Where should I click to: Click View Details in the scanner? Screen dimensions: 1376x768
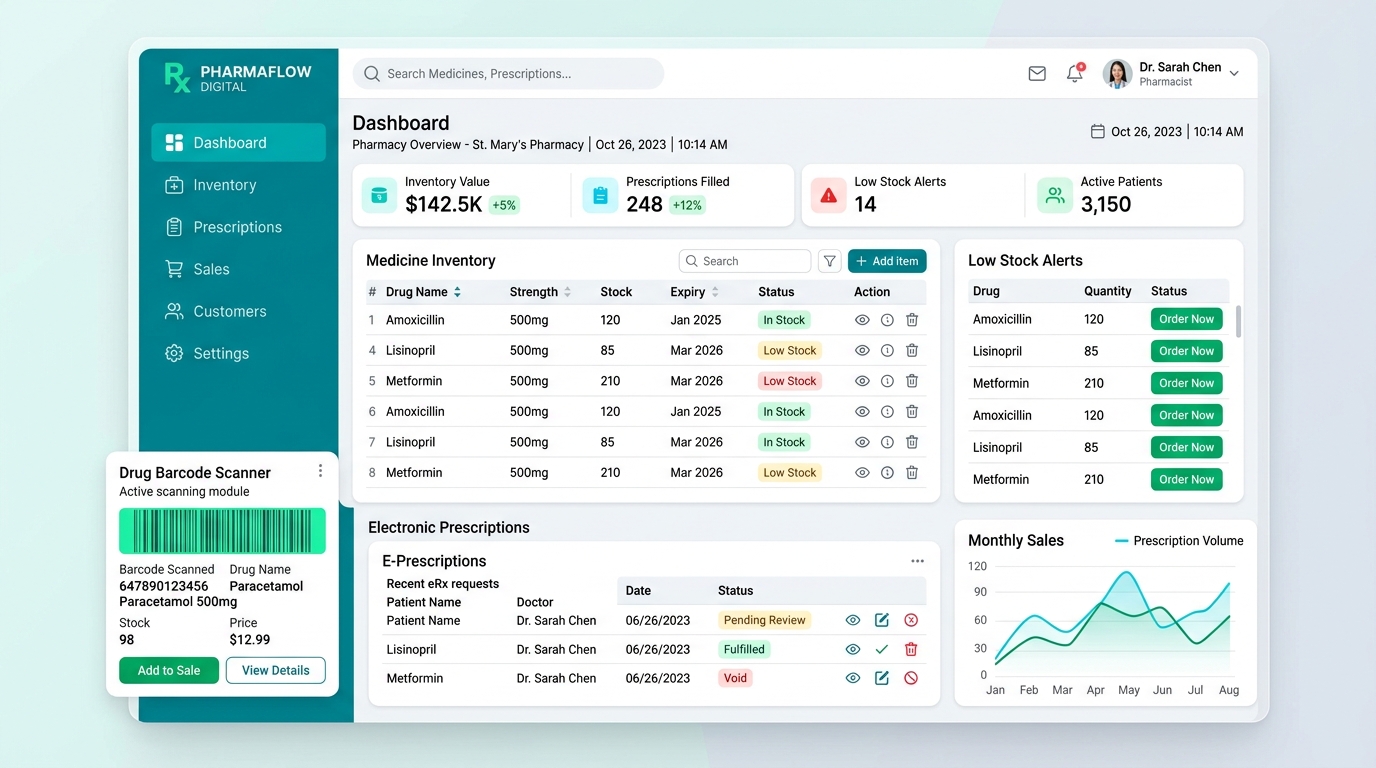pyautogui.click(x=275, y=670)
